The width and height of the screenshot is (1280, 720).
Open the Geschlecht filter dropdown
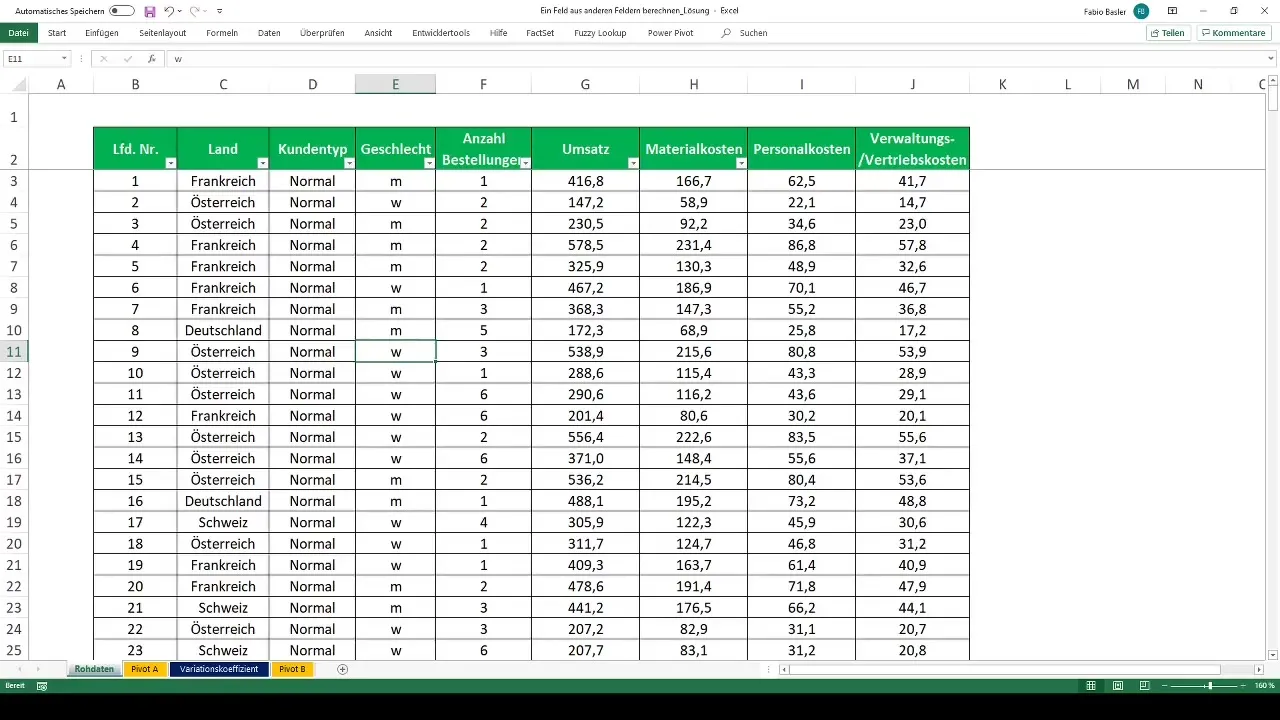(429, 162)
